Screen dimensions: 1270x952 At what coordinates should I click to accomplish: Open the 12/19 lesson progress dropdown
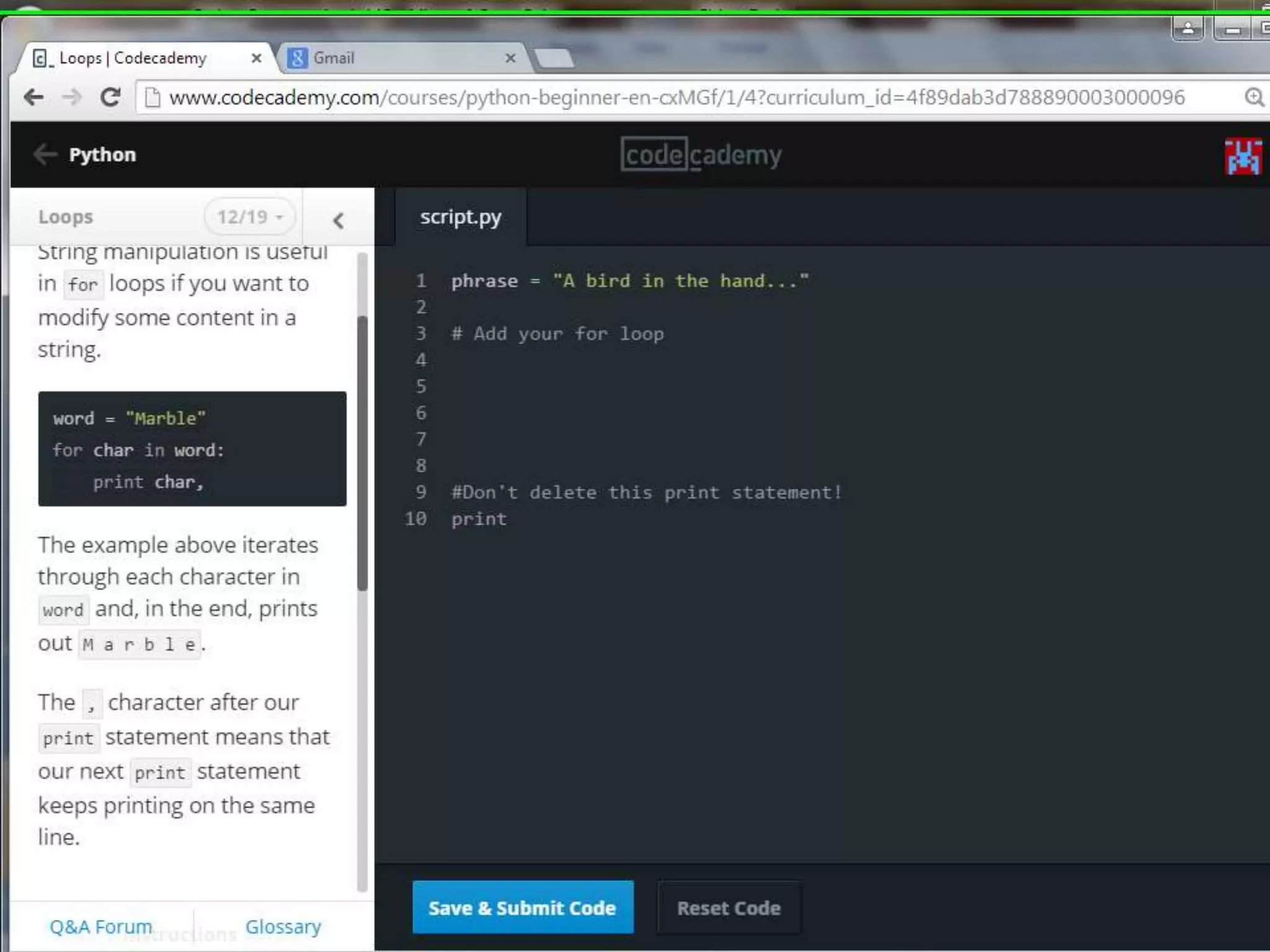point(249,217)
